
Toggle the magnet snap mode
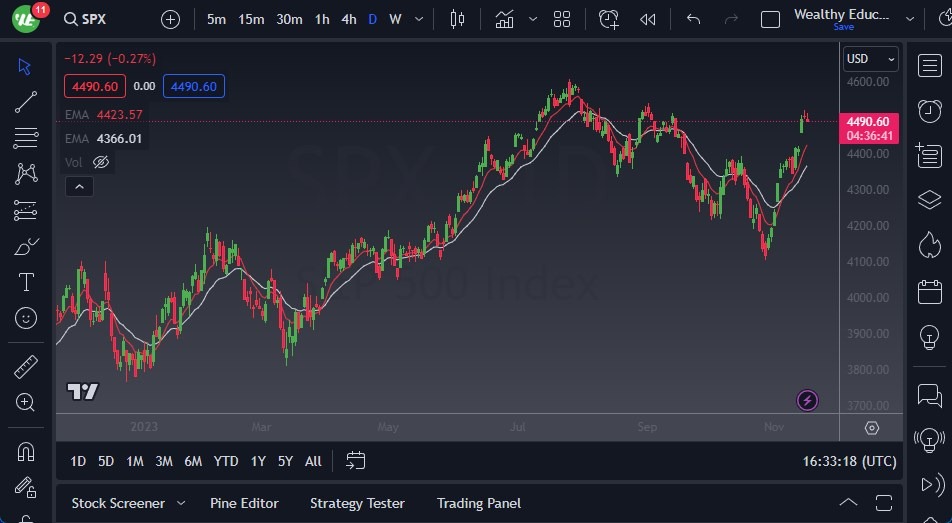click(x=26, y=452)
